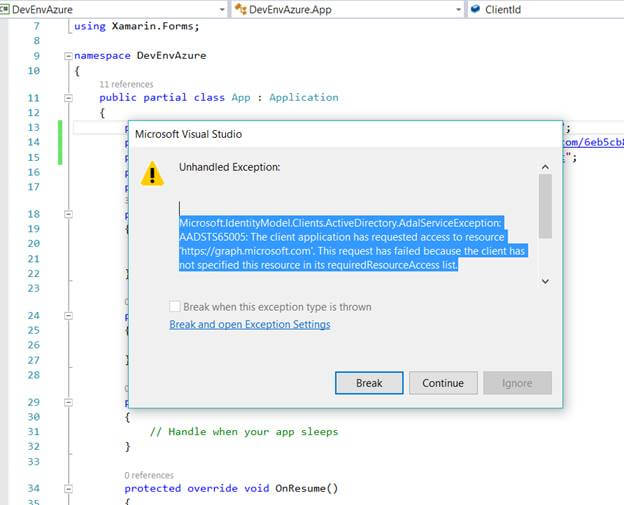This screenshot has height=505, width=624.
Task: Click the Microsoft Visual Studio dialog title
Action: point(188,134)
